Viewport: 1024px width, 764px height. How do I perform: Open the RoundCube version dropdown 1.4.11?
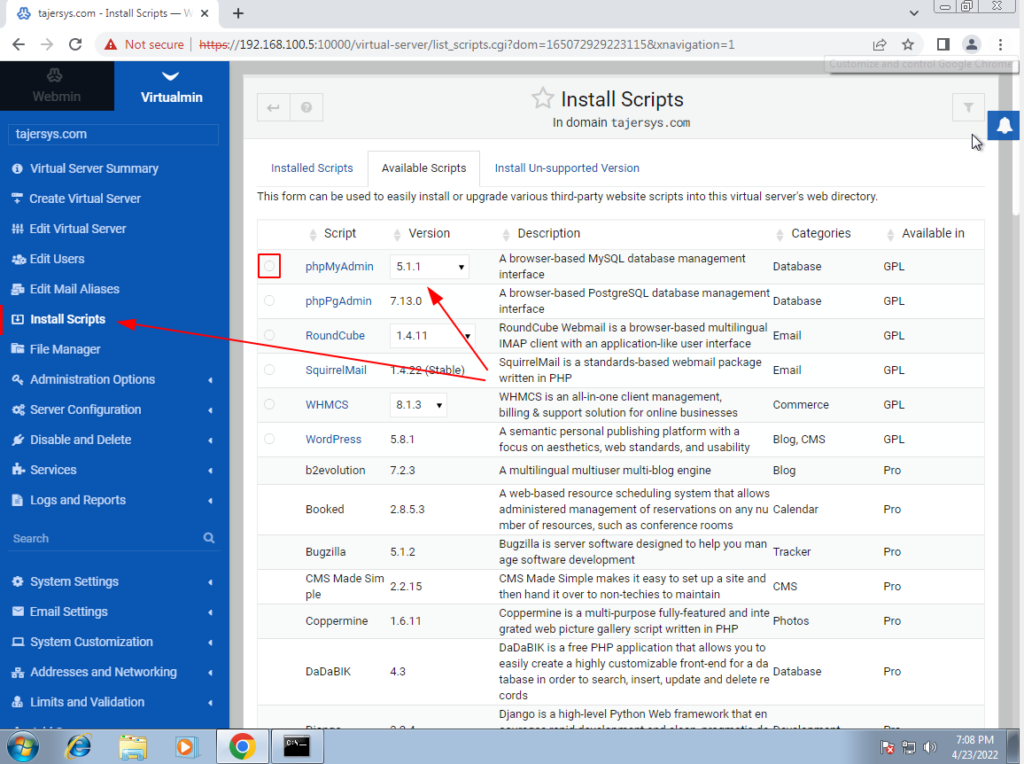click(x=432, y=336)
